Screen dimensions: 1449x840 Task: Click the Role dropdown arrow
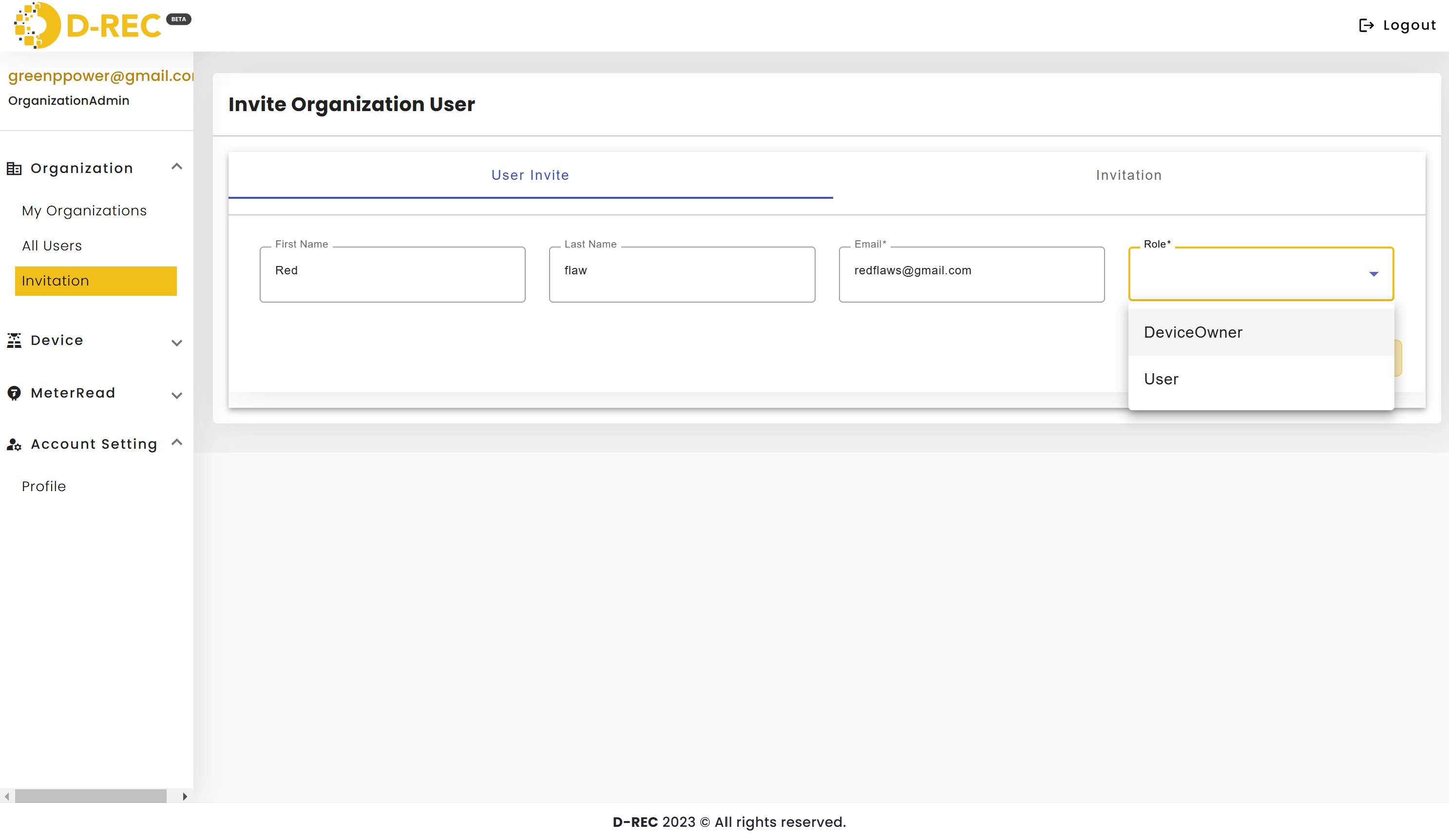point(1373,274)
